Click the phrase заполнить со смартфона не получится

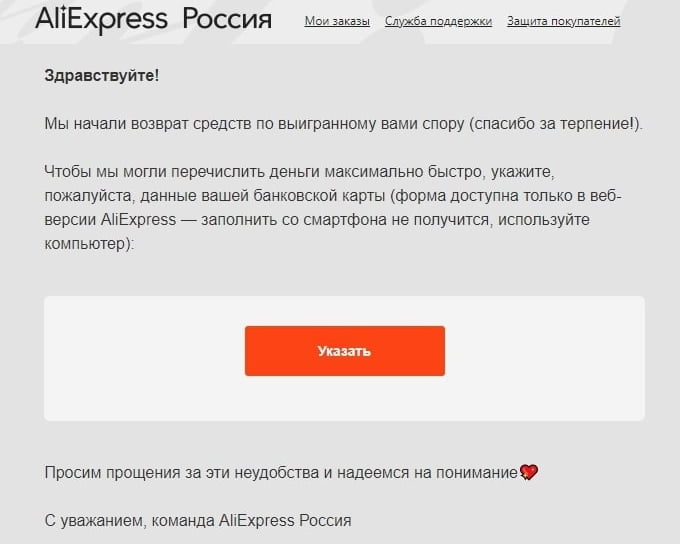(x=347, y=220)
